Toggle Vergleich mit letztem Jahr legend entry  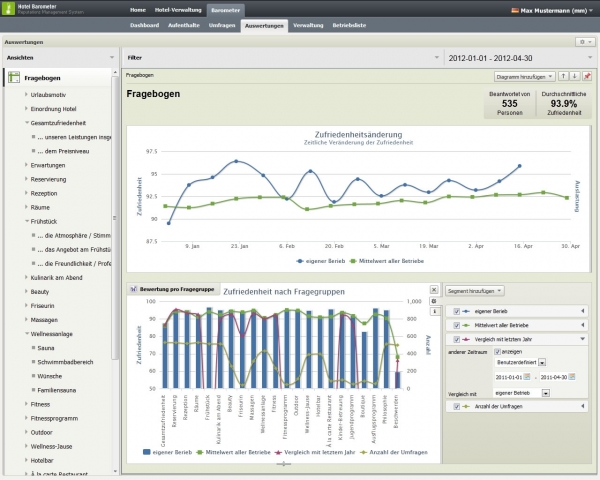315,452
